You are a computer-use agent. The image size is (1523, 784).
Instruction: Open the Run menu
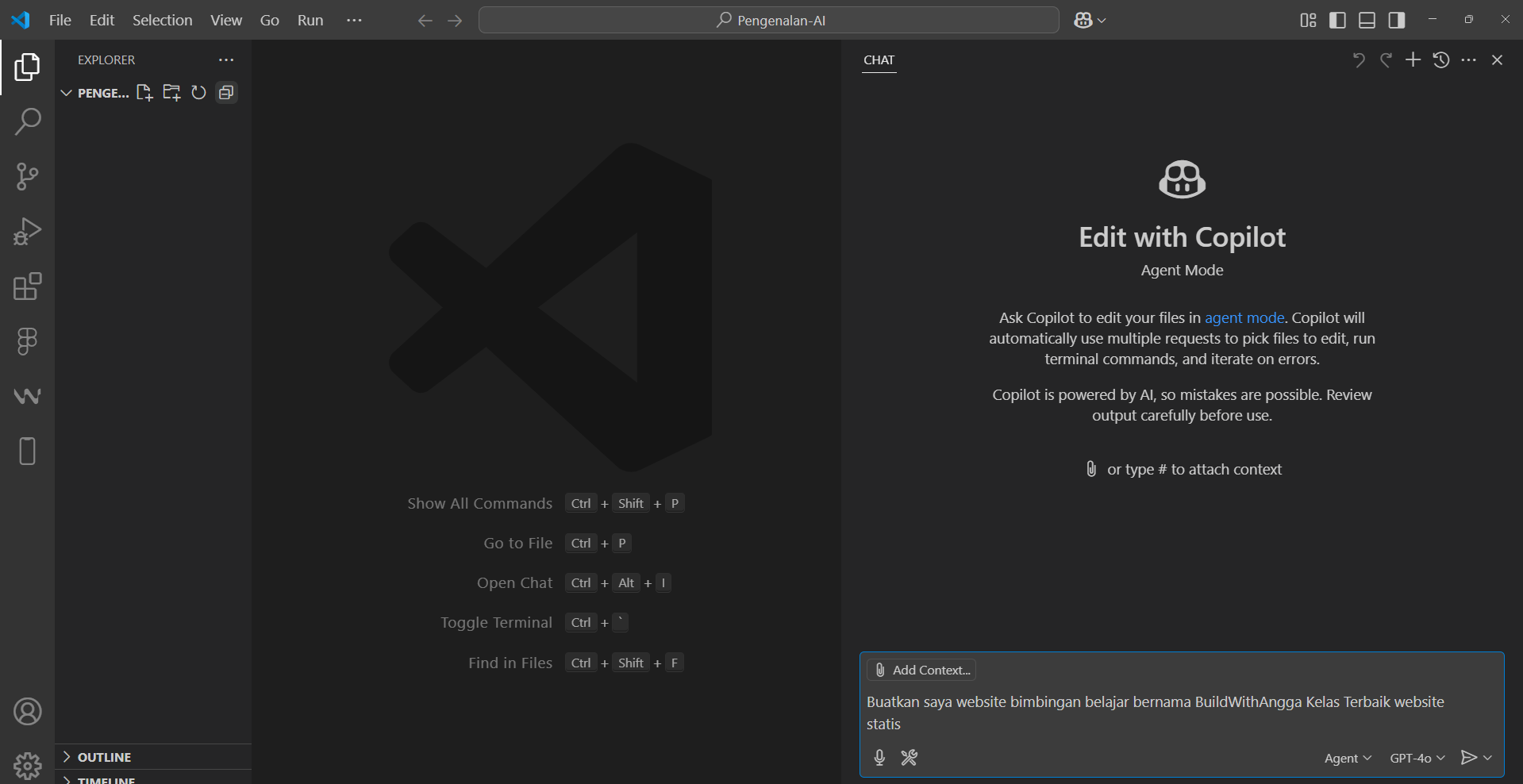pyautogui.click(x=310, y=21)
